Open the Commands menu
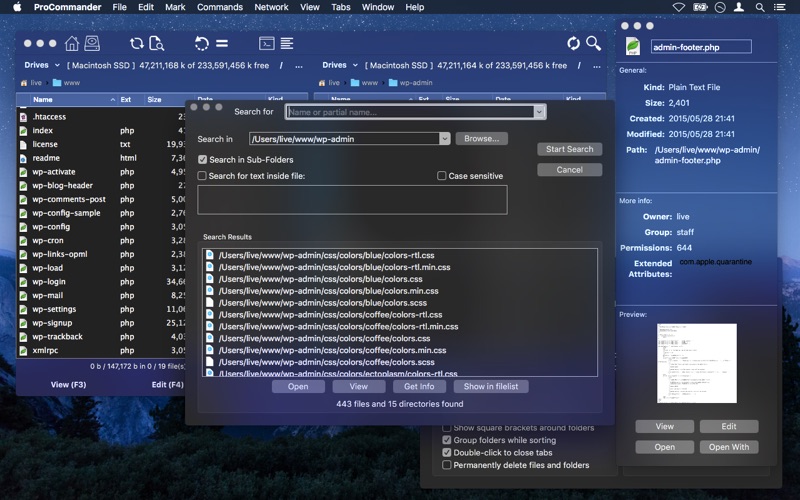This screenshot has height=500, width=800. tap(219, 7)
